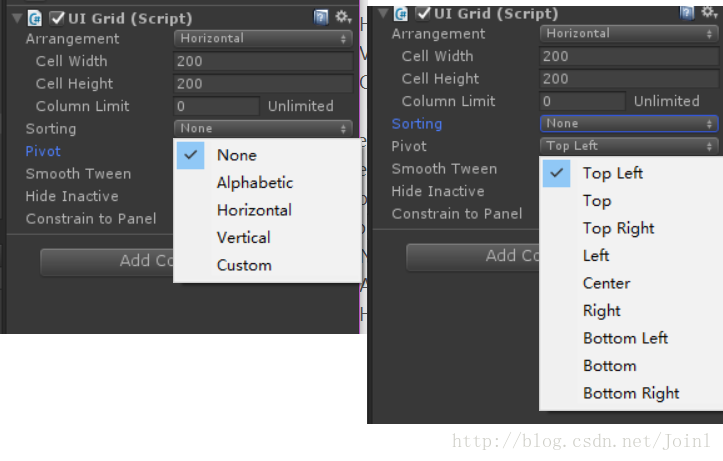The width and height of the screenshot is (723, 461).
Task: Open the gear settings menu in left panel
Action: 343,18
